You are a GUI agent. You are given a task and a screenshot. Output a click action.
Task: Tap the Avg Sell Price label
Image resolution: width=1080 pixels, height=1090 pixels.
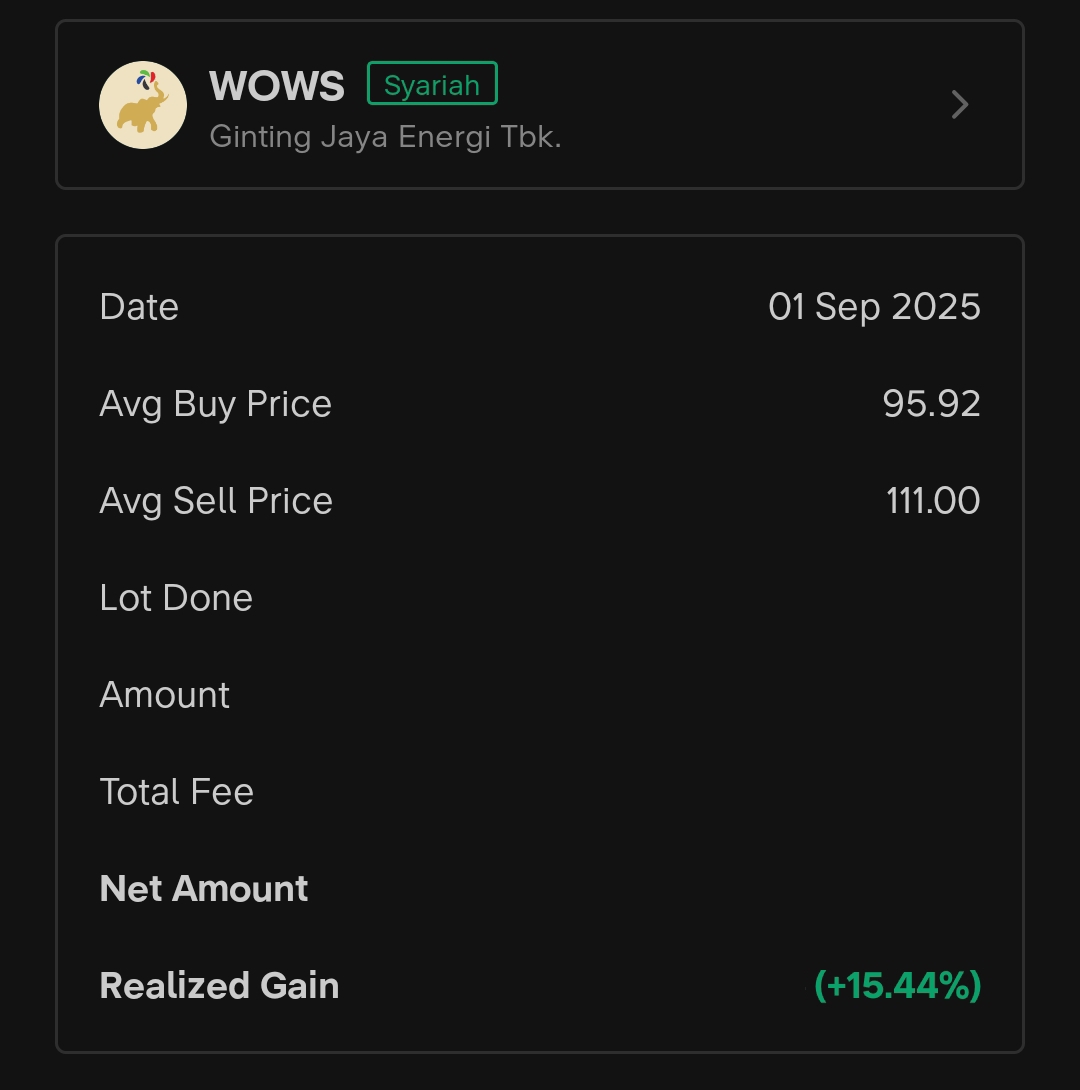[216, 501]
